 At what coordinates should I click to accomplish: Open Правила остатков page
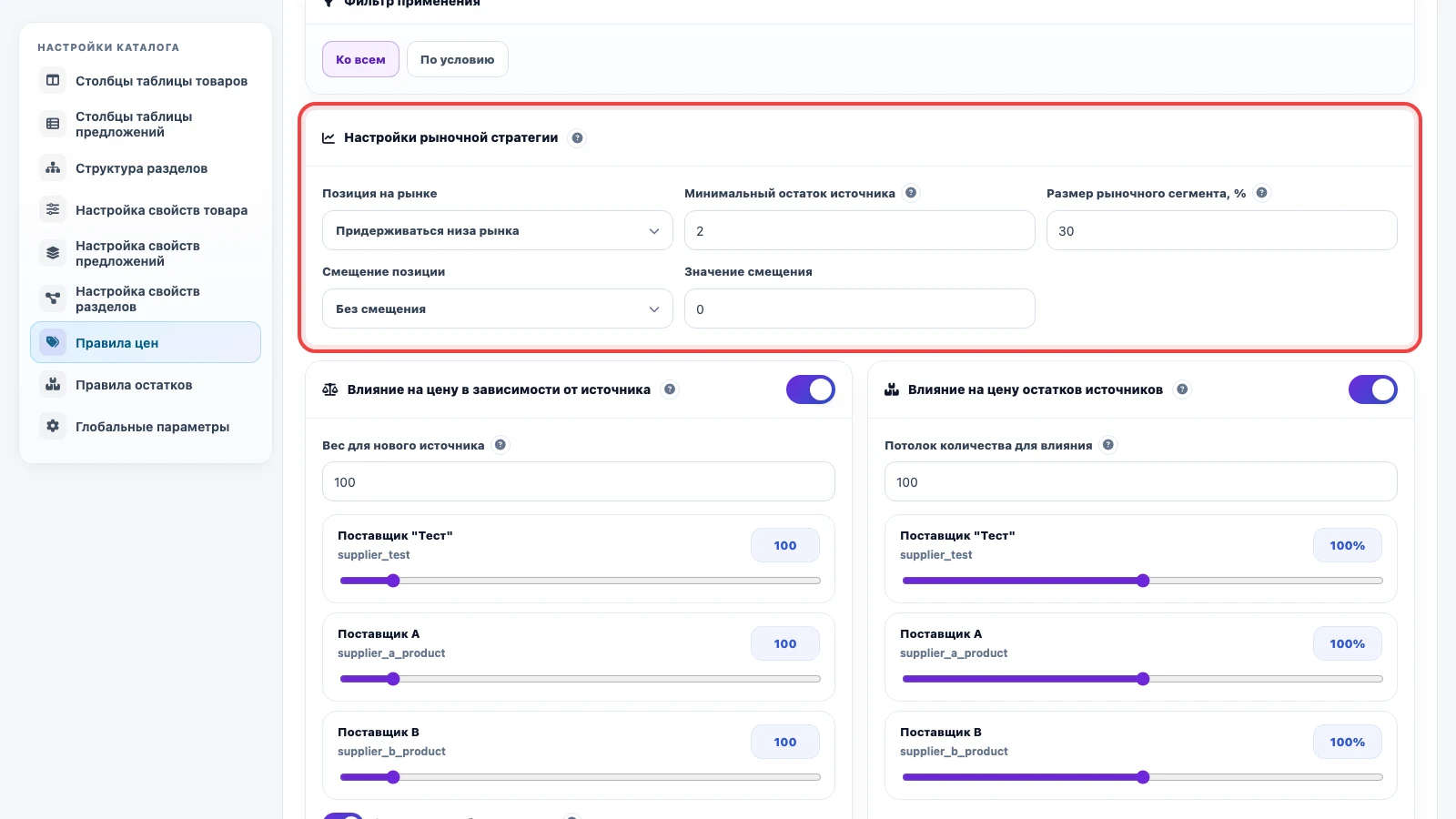click(x=146, y=385)
